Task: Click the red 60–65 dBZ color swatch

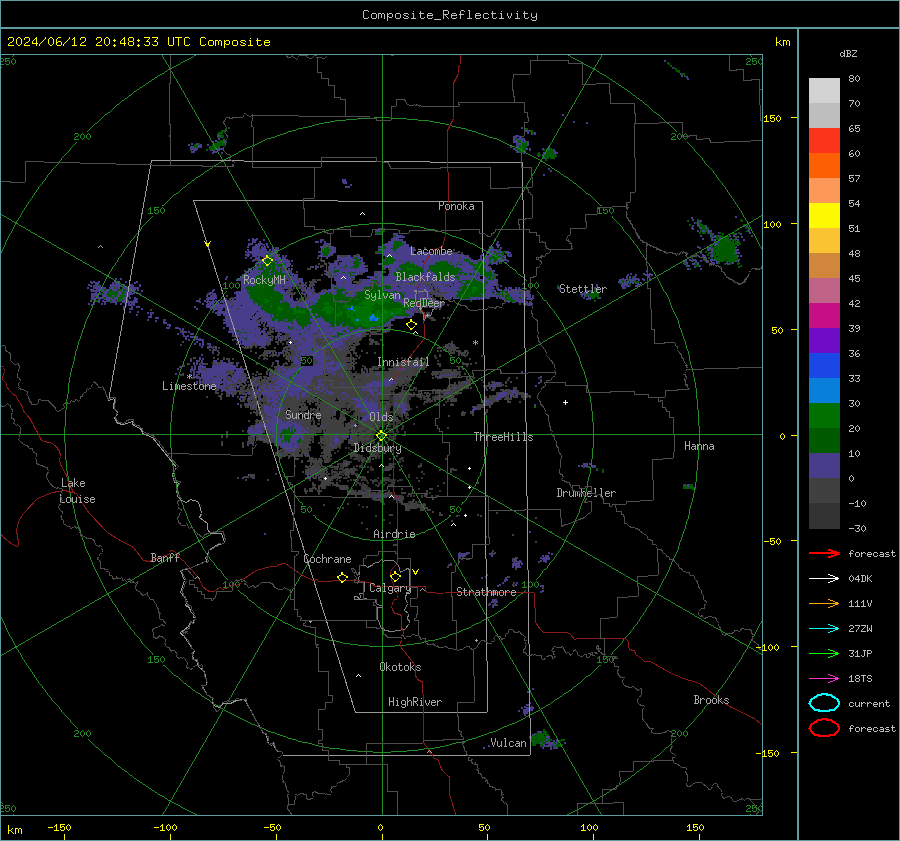Action: (824, 141)
